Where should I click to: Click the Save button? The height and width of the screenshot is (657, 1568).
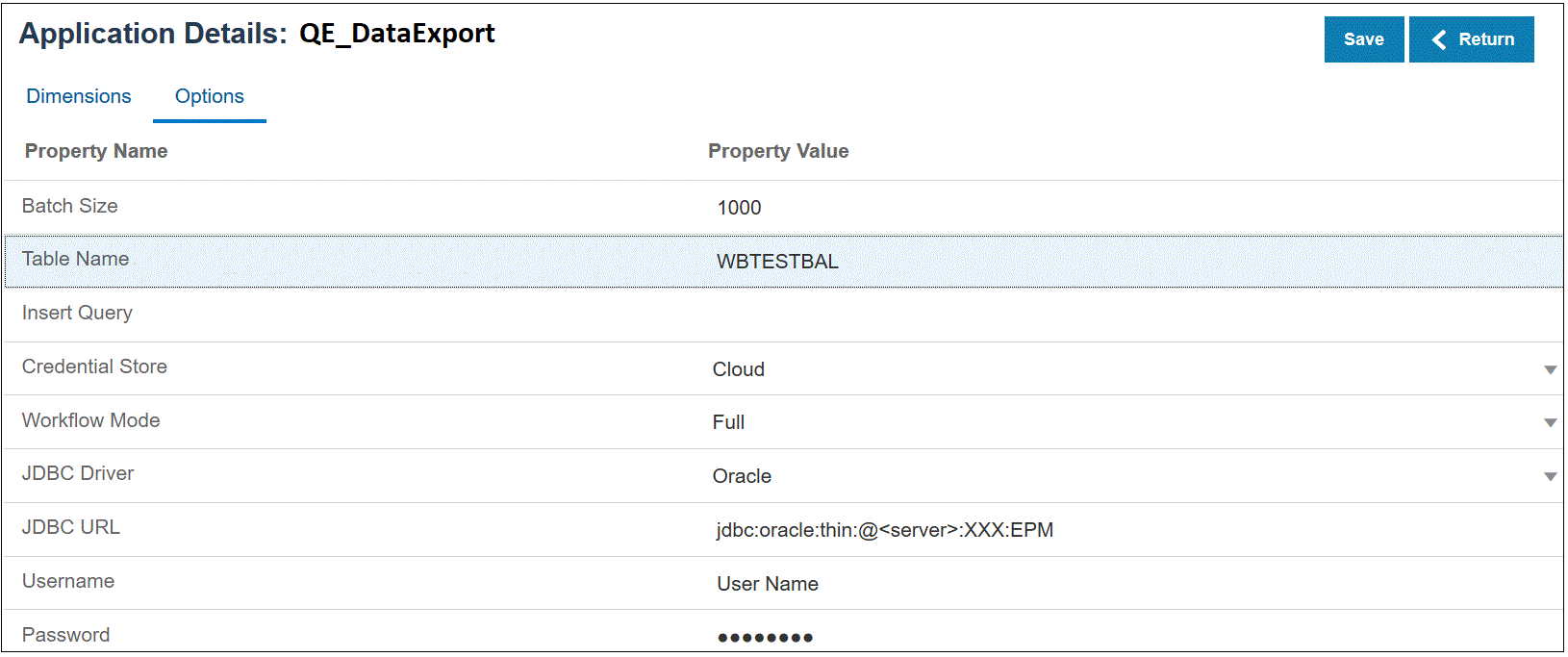coord(1363,39)
